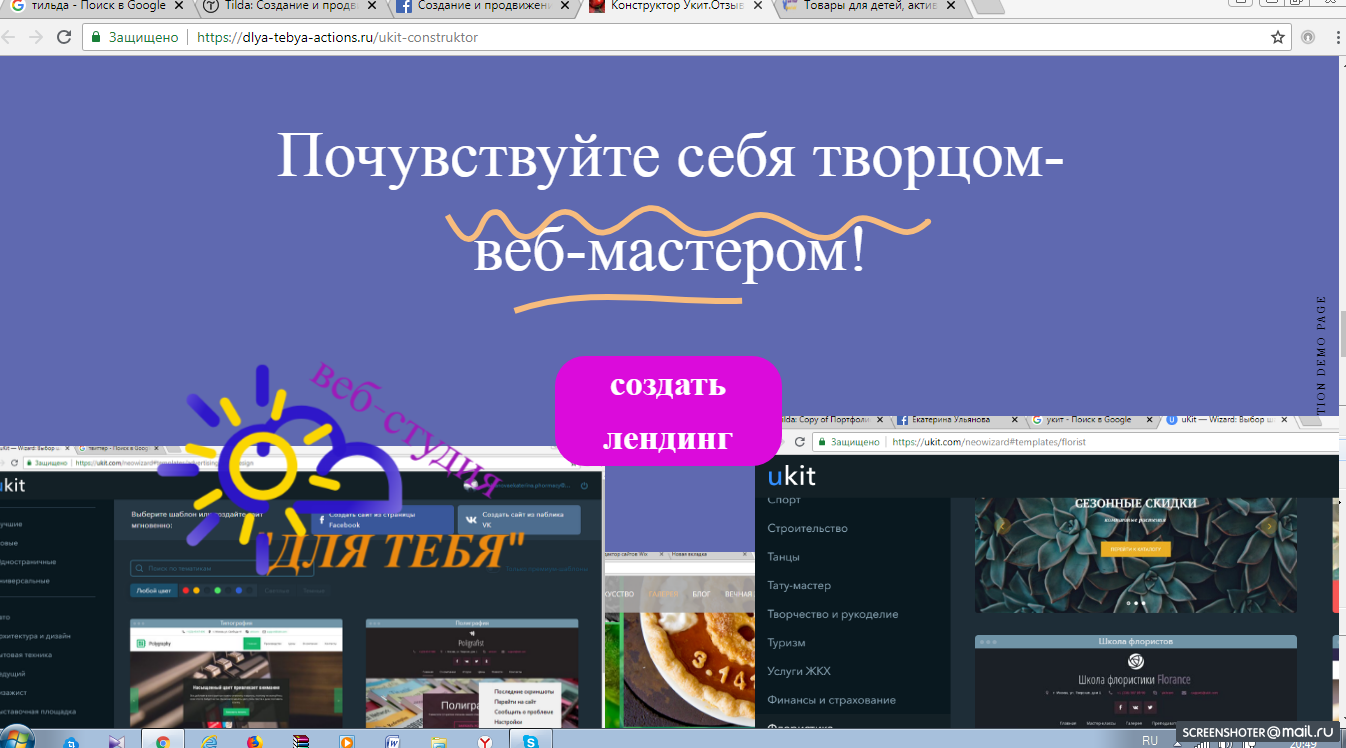This screenshot has width=1346, height=748.
Task: Click the «Типография» template card in left screenshot
Action: (x=236, y=673)
